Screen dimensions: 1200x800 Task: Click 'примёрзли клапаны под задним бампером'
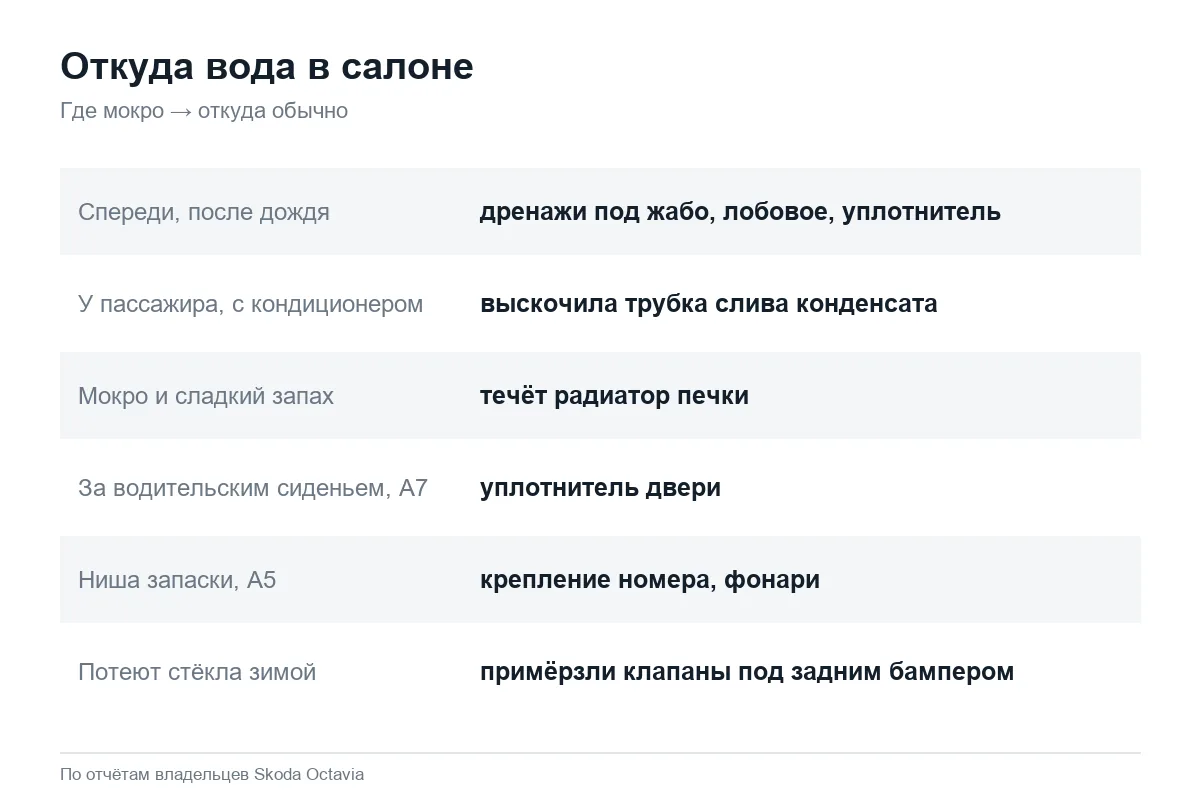point(747,672)
